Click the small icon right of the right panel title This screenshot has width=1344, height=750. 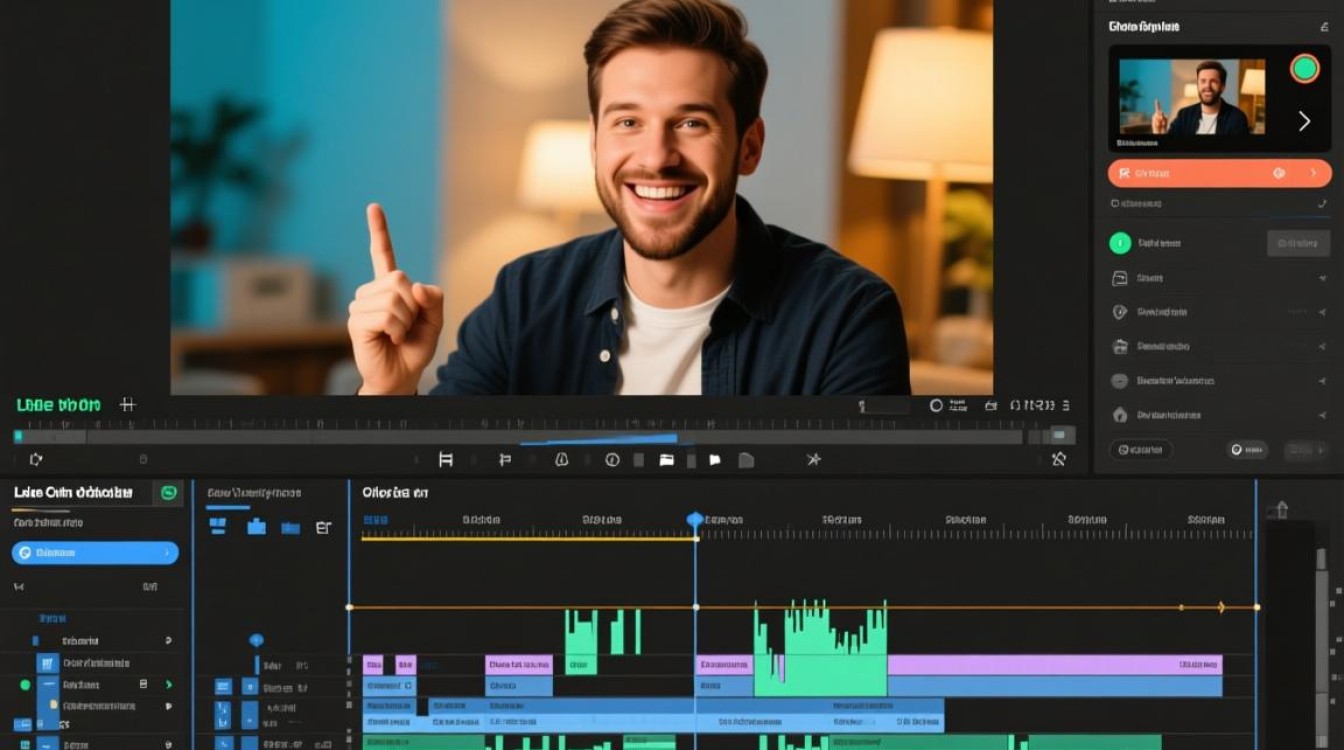click(x=1324, y=27)
